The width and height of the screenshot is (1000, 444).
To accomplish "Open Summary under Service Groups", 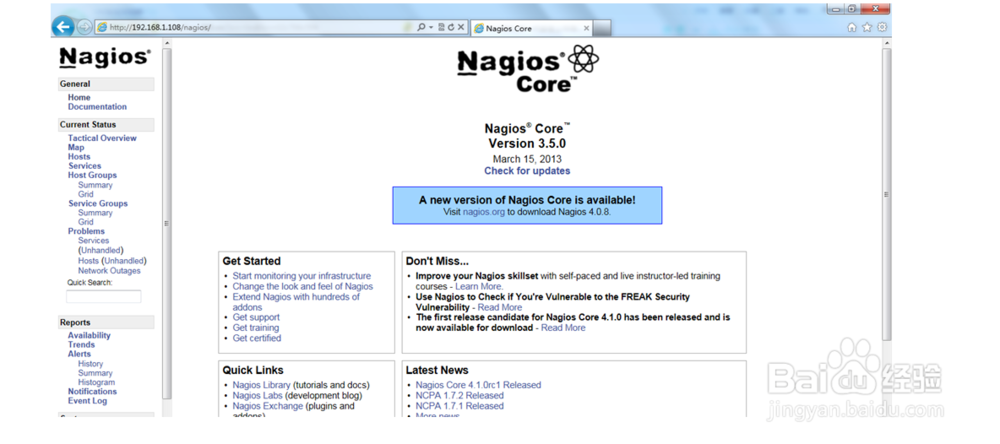I will coord(95,213).
